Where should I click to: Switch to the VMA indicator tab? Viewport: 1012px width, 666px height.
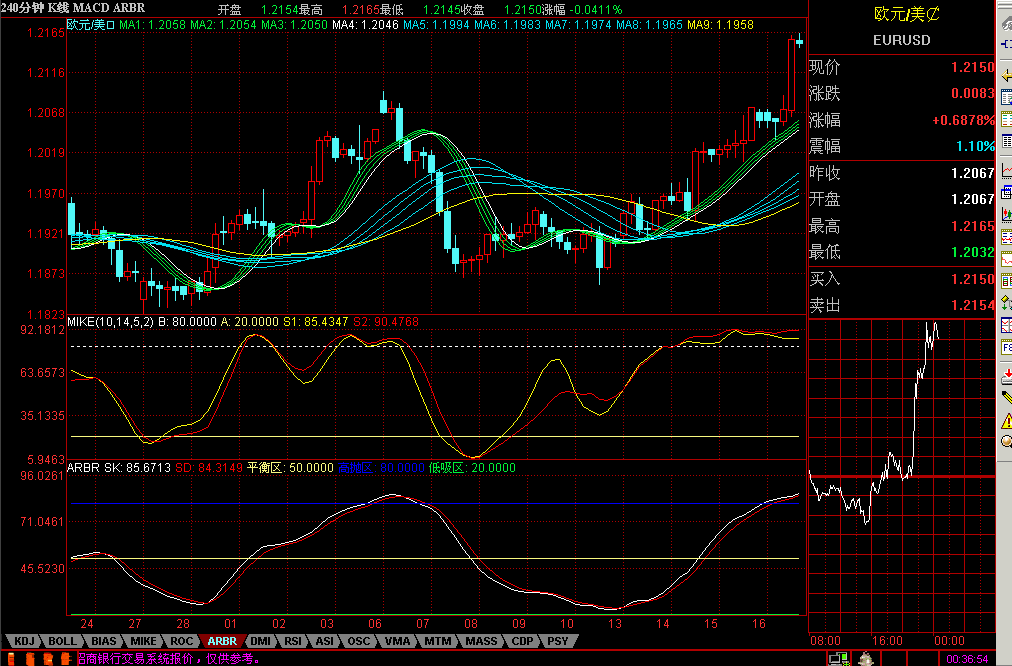397,641
